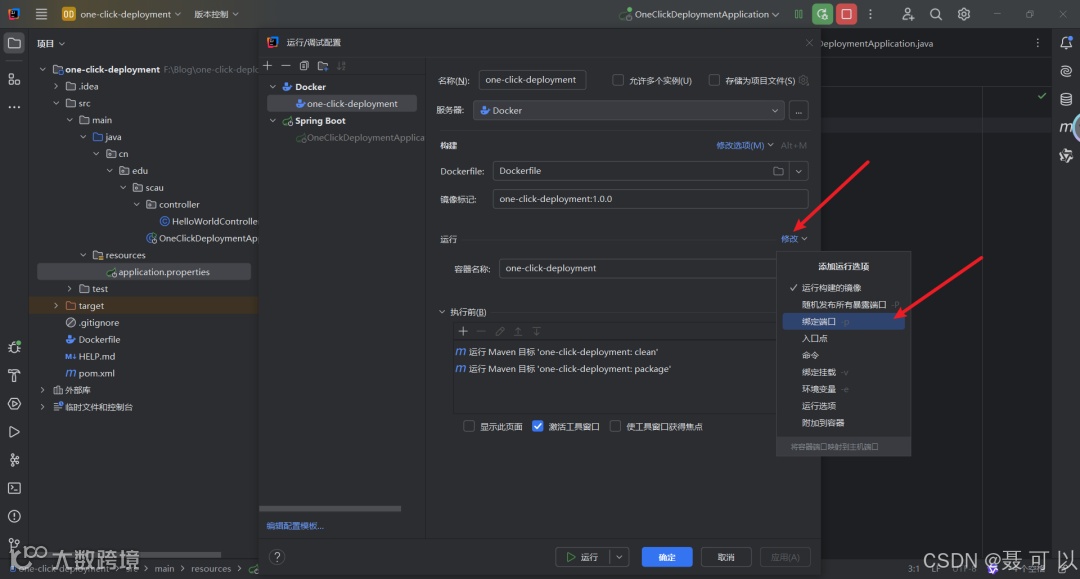Open the Build hammer tool window icon
Screen dimensions: 1080x579
click(14, 375)
